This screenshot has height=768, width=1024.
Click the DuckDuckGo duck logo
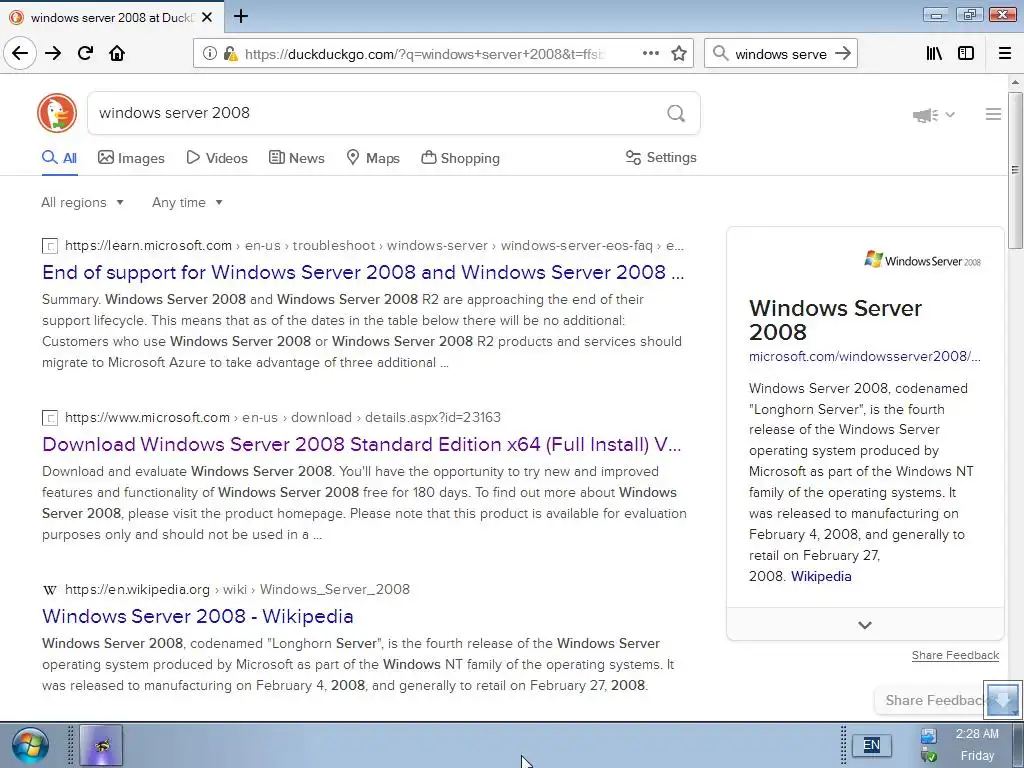[57, 113]
